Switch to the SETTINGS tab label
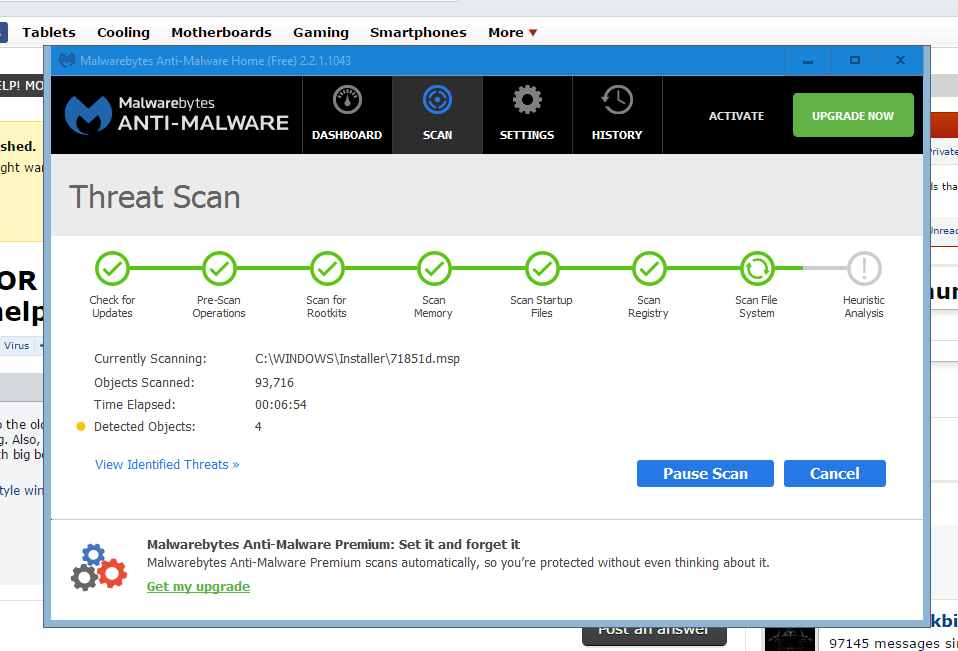The image size is (958, 651). click(527, 135)
